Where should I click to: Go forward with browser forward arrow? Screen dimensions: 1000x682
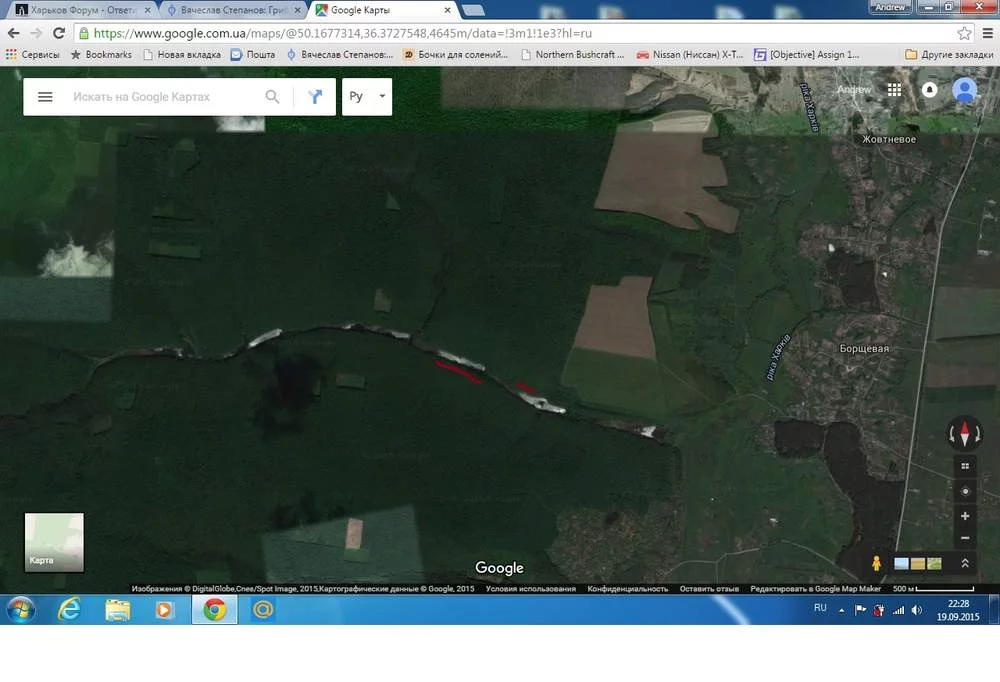tap(36, 33)
